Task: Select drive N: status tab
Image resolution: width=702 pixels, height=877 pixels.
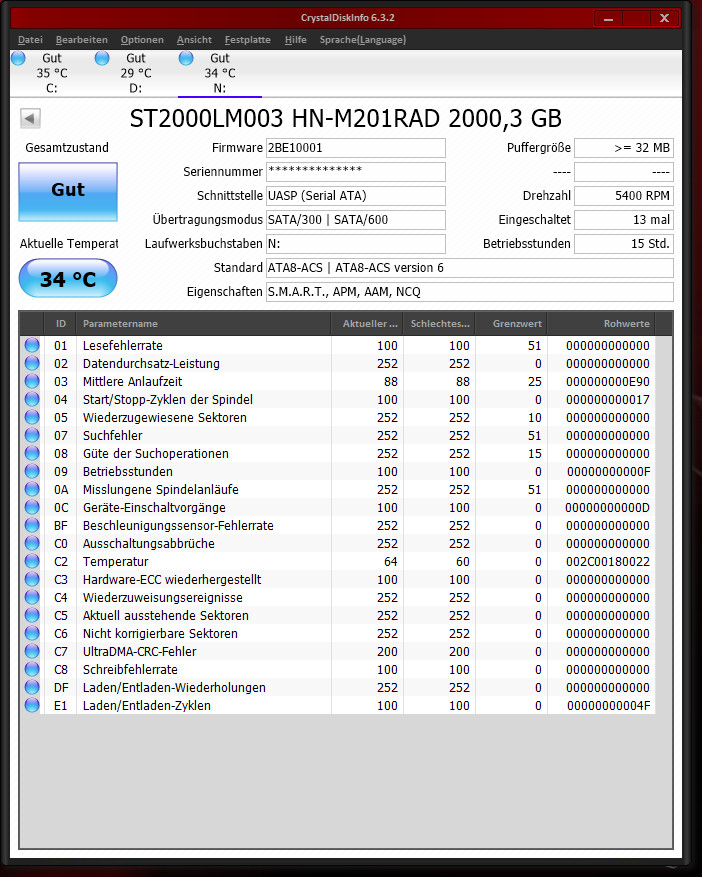Action: (x=219, y=73)
